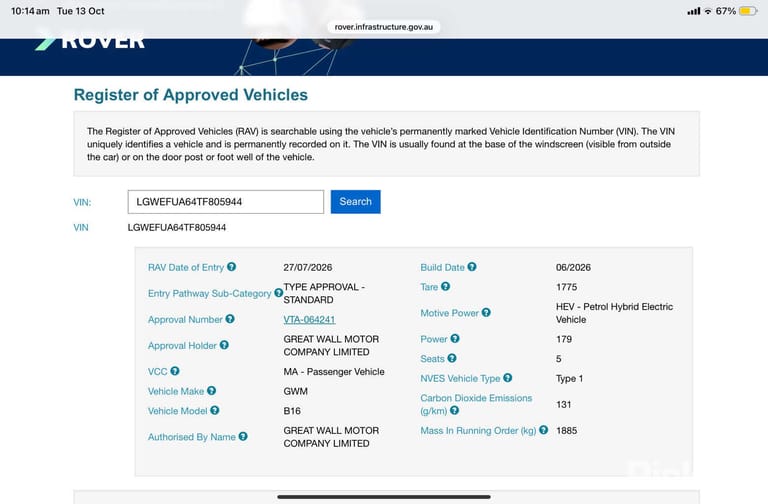Screen dimensions: 768x504
Task: Click the Motive Power label
Action: tap(449, 313)
